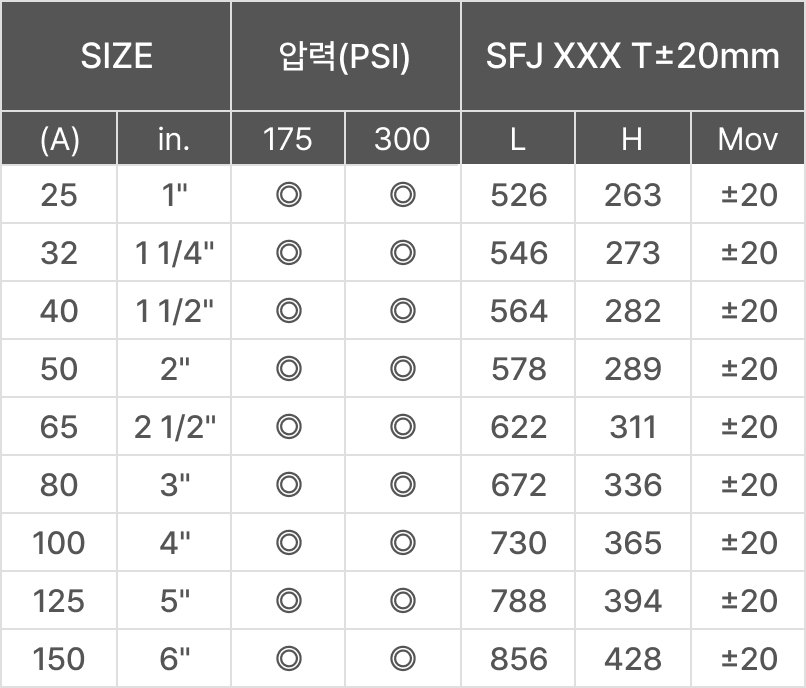Click the SIZE header cell
806x688 pixels.
click(116, 56)
